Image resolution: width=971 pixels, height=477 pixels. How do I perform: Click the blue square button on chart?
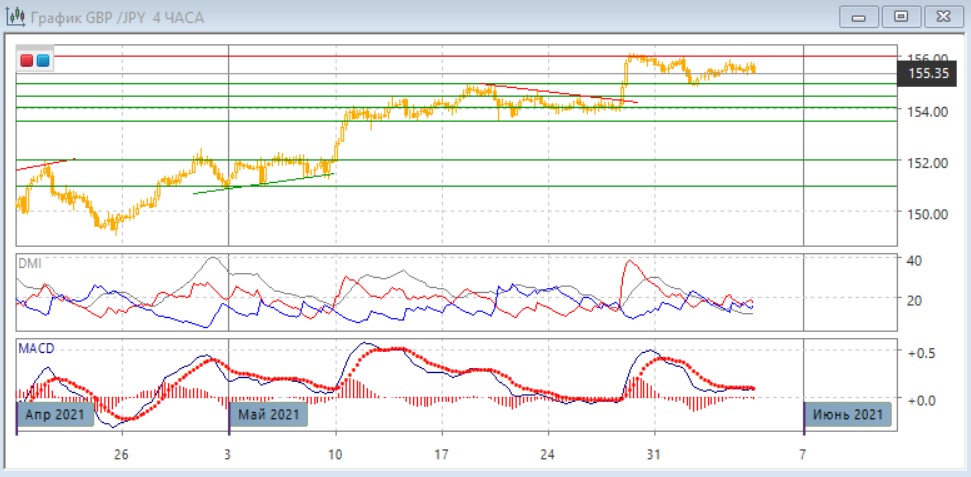[41, 61]
